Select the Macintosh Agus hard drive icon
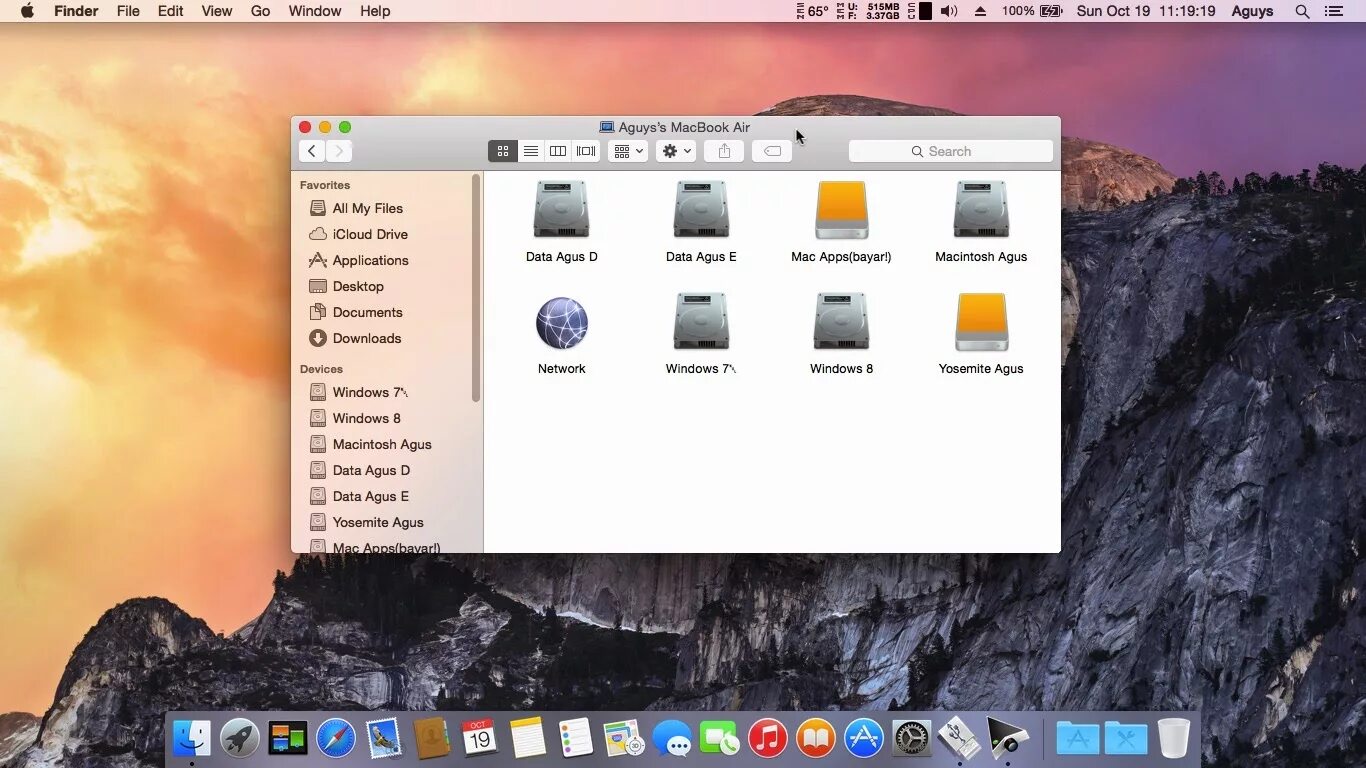Viewport: 1366px width, 768px height. 981,210
